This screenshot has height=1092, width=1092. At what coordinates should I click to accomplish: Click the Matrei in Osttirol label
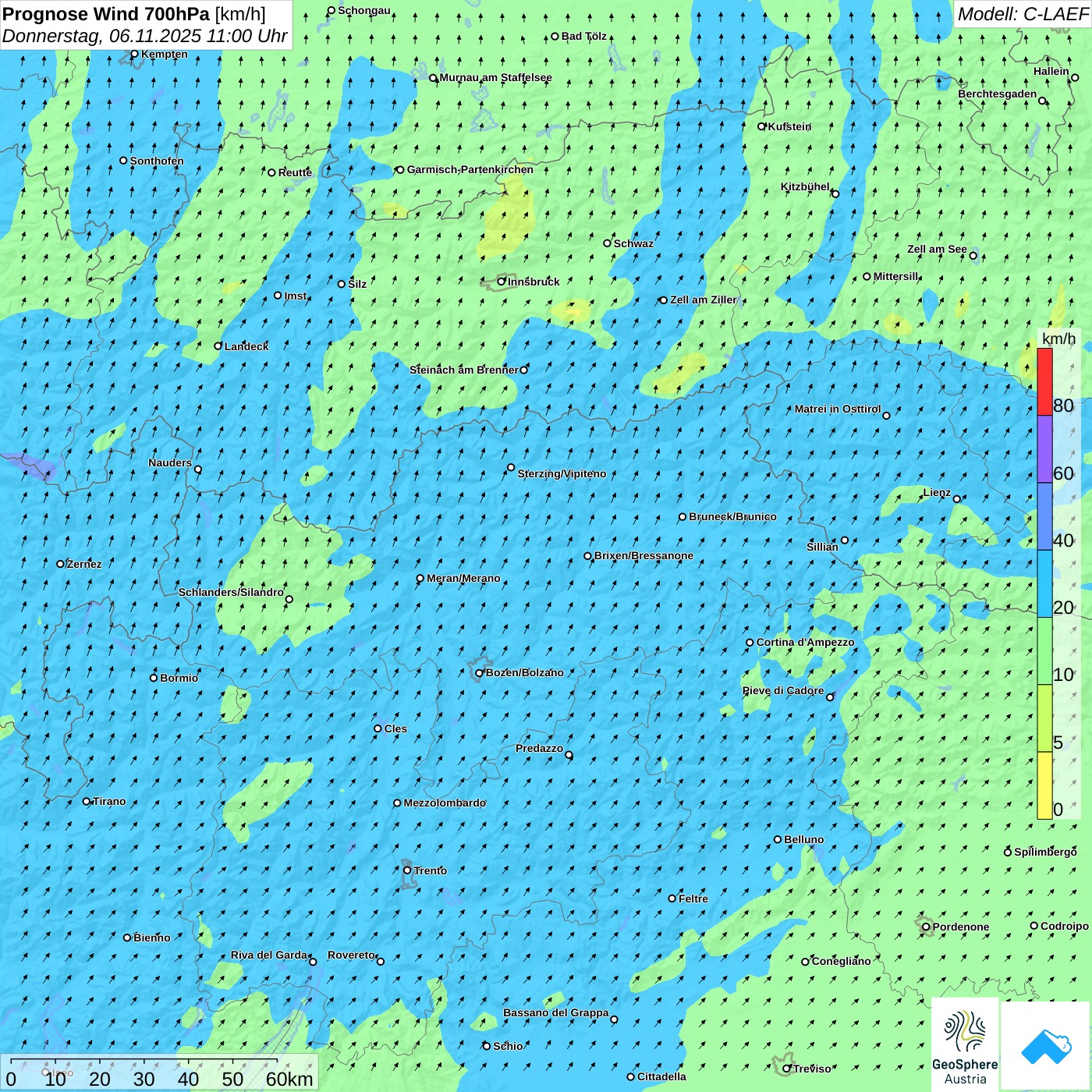(838, 409)
